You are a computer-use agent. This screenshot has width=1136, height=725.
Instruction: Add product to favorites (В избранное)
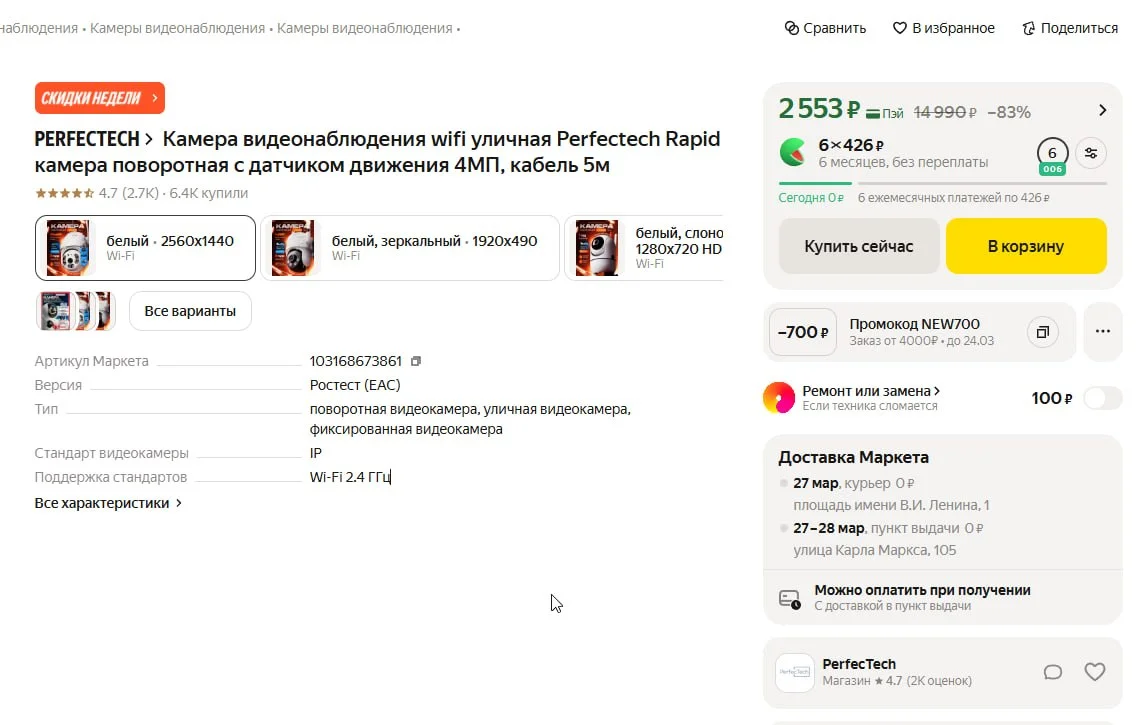pos(899,28)
